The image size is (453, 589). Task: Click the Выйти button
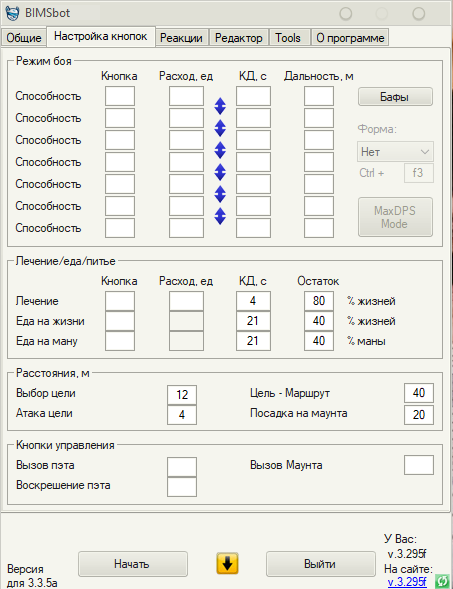[320, 564]
